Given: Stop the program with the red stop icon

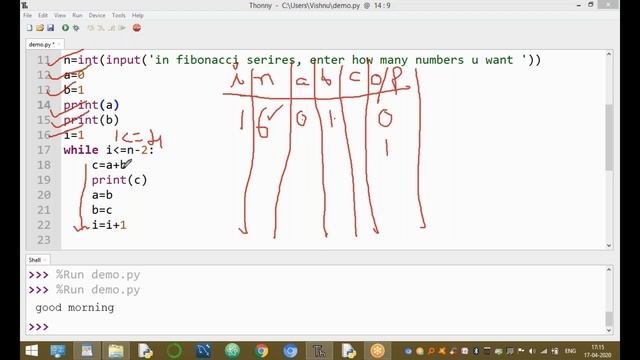Looking at the screenshot, I should pyautogui.click(x=137, y=28).
